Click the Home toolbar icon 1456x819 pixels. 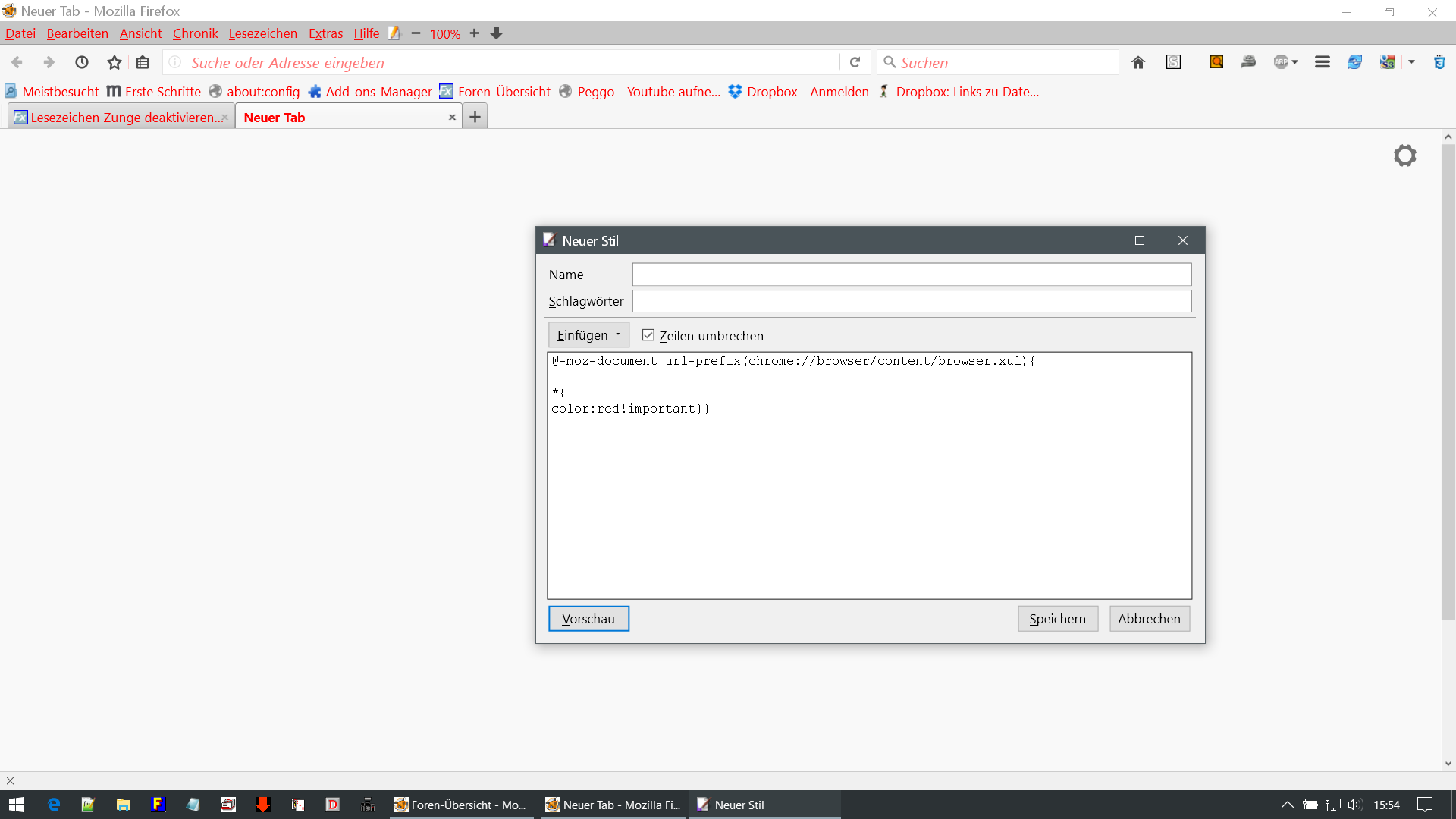coord(1137,63)
